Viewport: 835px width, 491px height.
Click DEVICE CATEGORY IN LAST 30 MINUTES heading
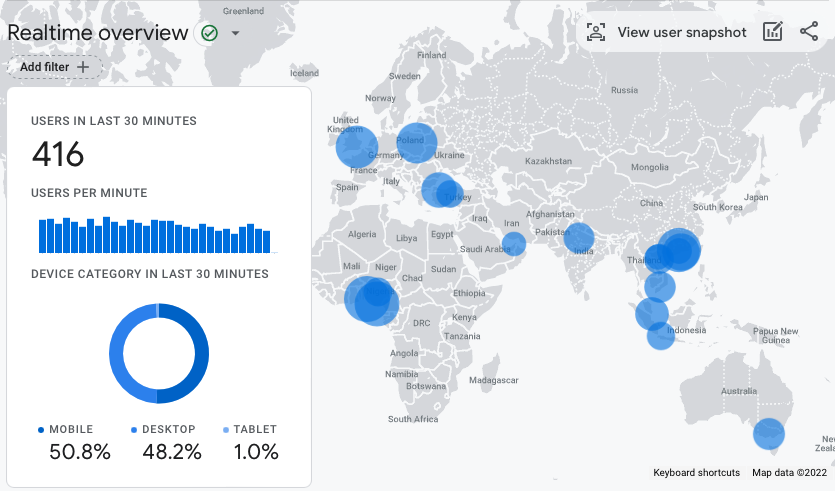(150, 274)
